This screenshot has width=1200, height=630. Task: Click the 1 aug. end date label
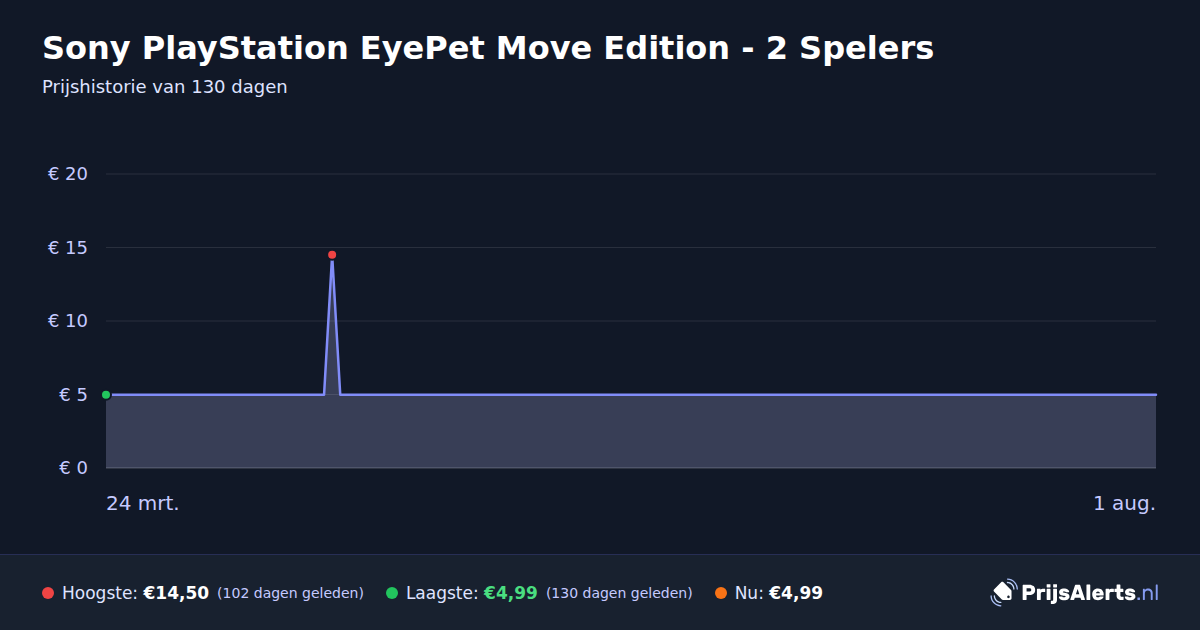pyautogui.click(x=1124, y=504)
